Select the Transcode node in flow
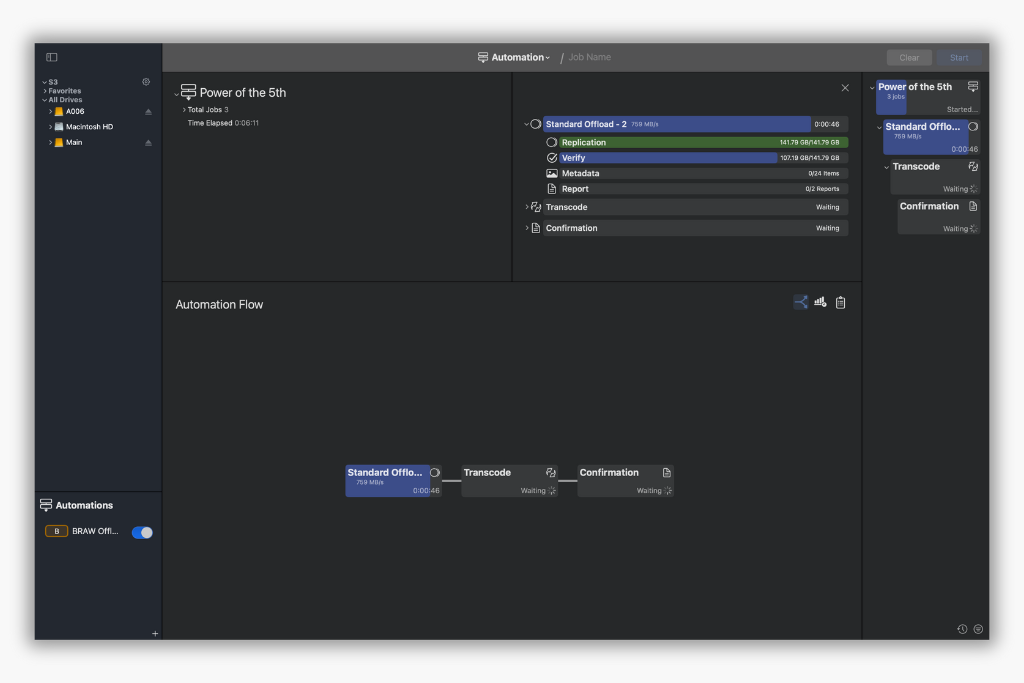The height and width of the screenshot is (683, 1024). point(509,481)
